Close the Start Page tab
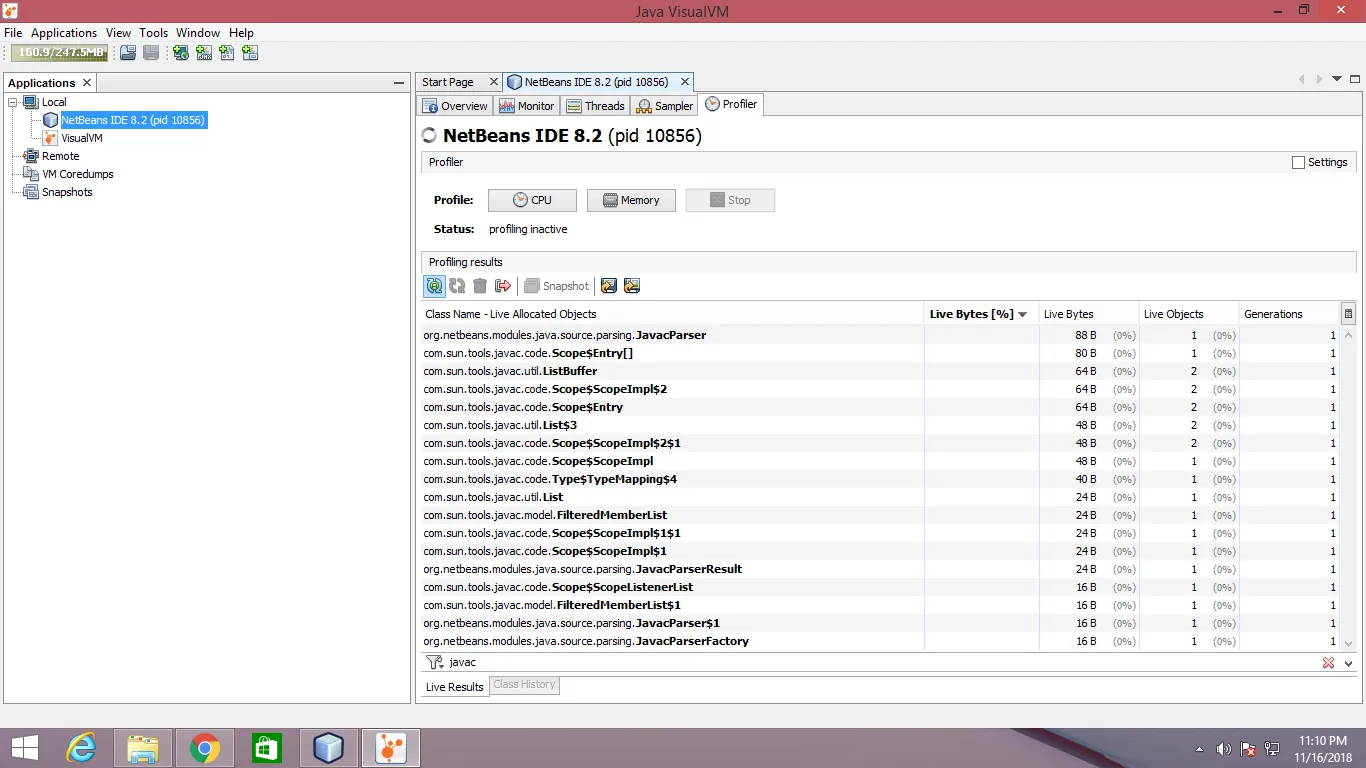This screenshot has height=768, width=1366. point(493,82)
